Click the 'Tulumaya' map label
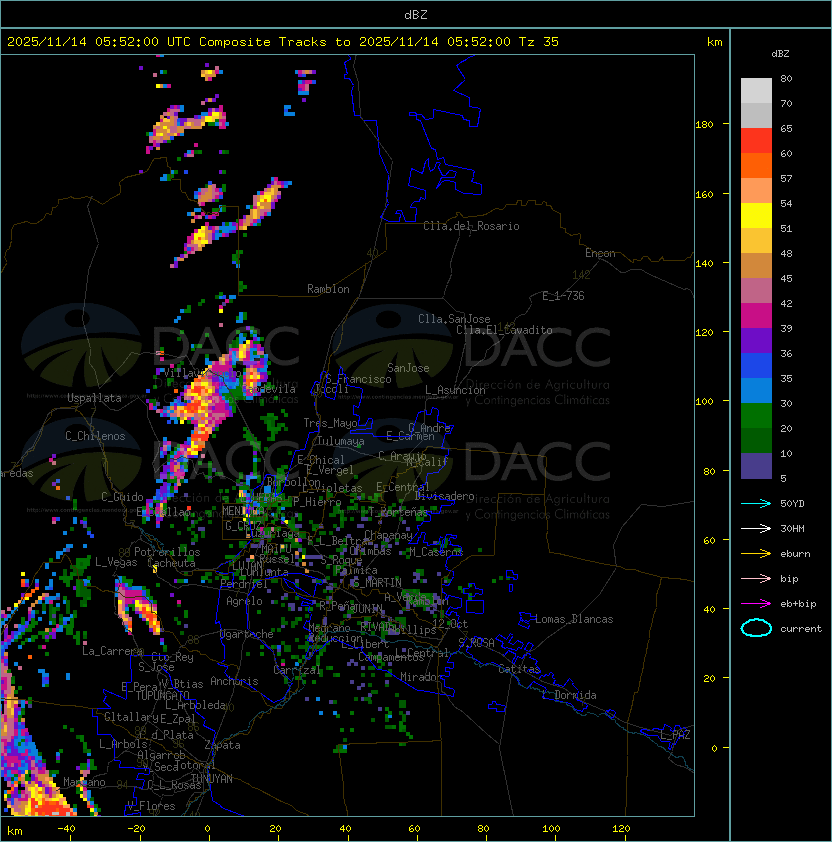The width and height of the screenshot is (832, 842). tap(341, 441)
